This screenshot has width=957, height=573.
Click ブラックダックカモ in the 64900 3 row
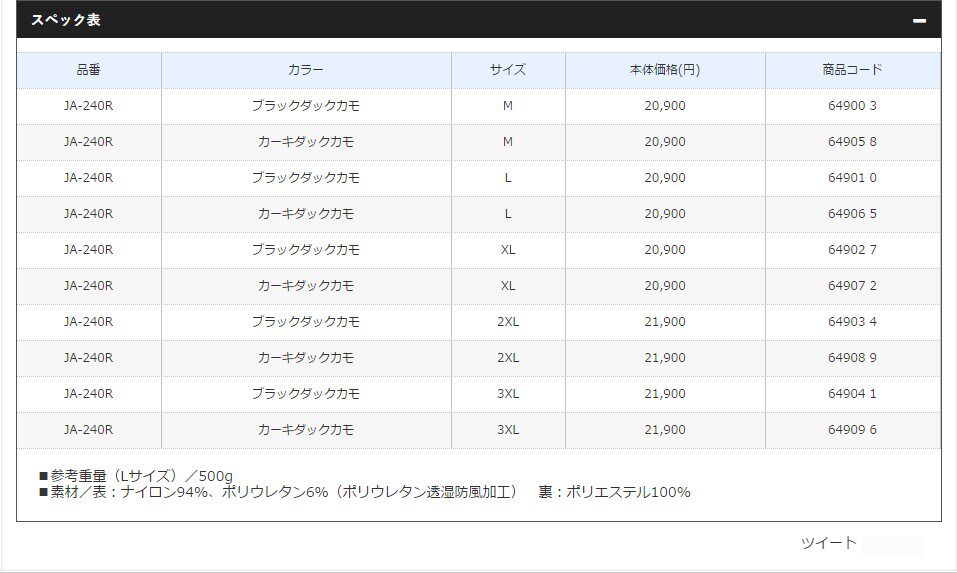306,106
